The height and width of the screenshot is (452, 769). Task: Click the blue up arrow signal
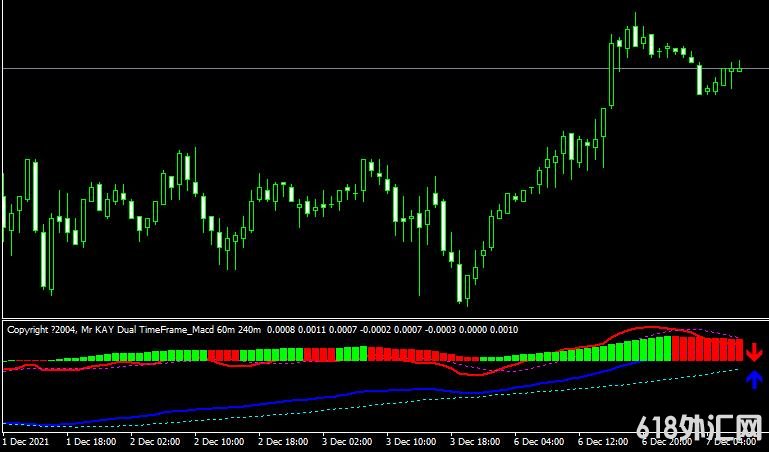click(x=754, y=379)
